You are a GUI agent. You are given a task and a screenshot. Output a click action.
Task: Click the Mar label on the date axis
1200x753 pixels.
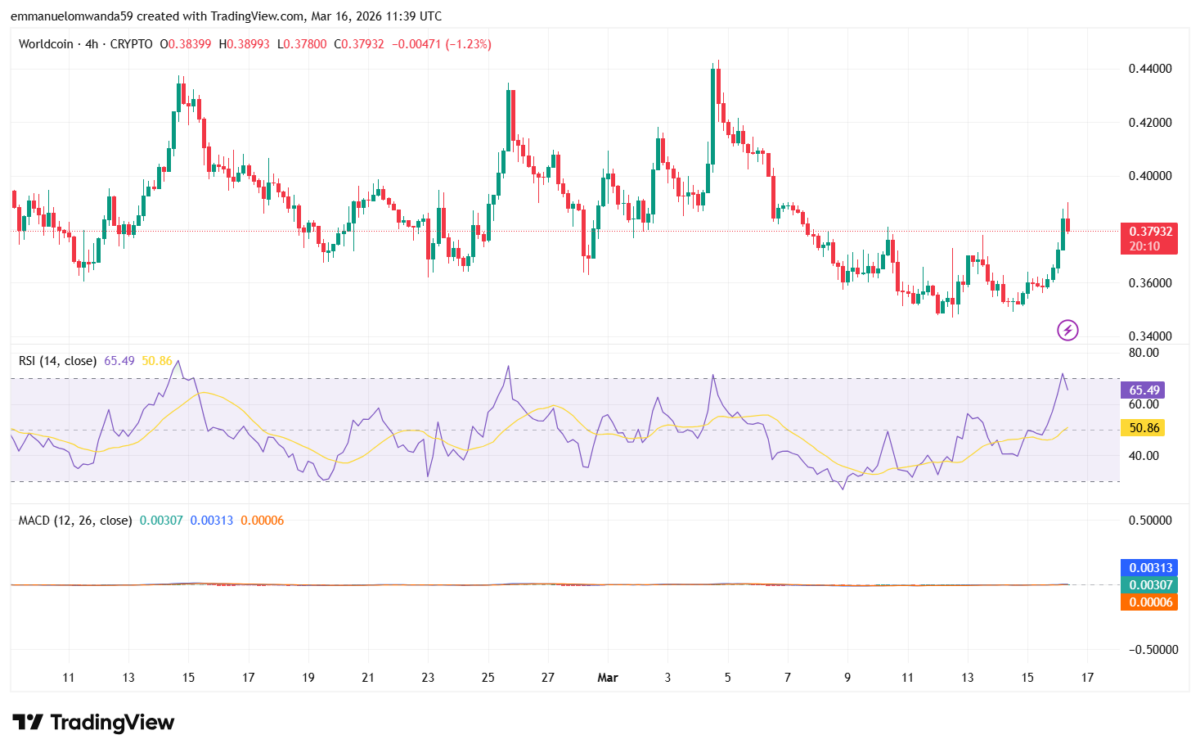(x=608, y=677)
